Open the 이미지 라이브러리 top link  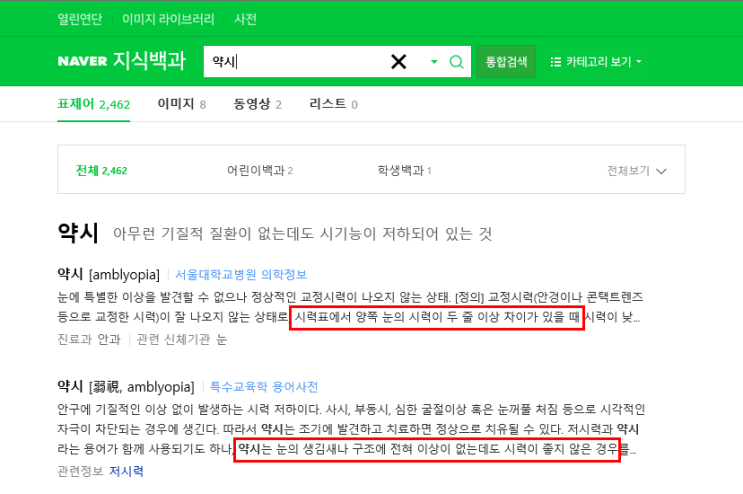(168, 19)
